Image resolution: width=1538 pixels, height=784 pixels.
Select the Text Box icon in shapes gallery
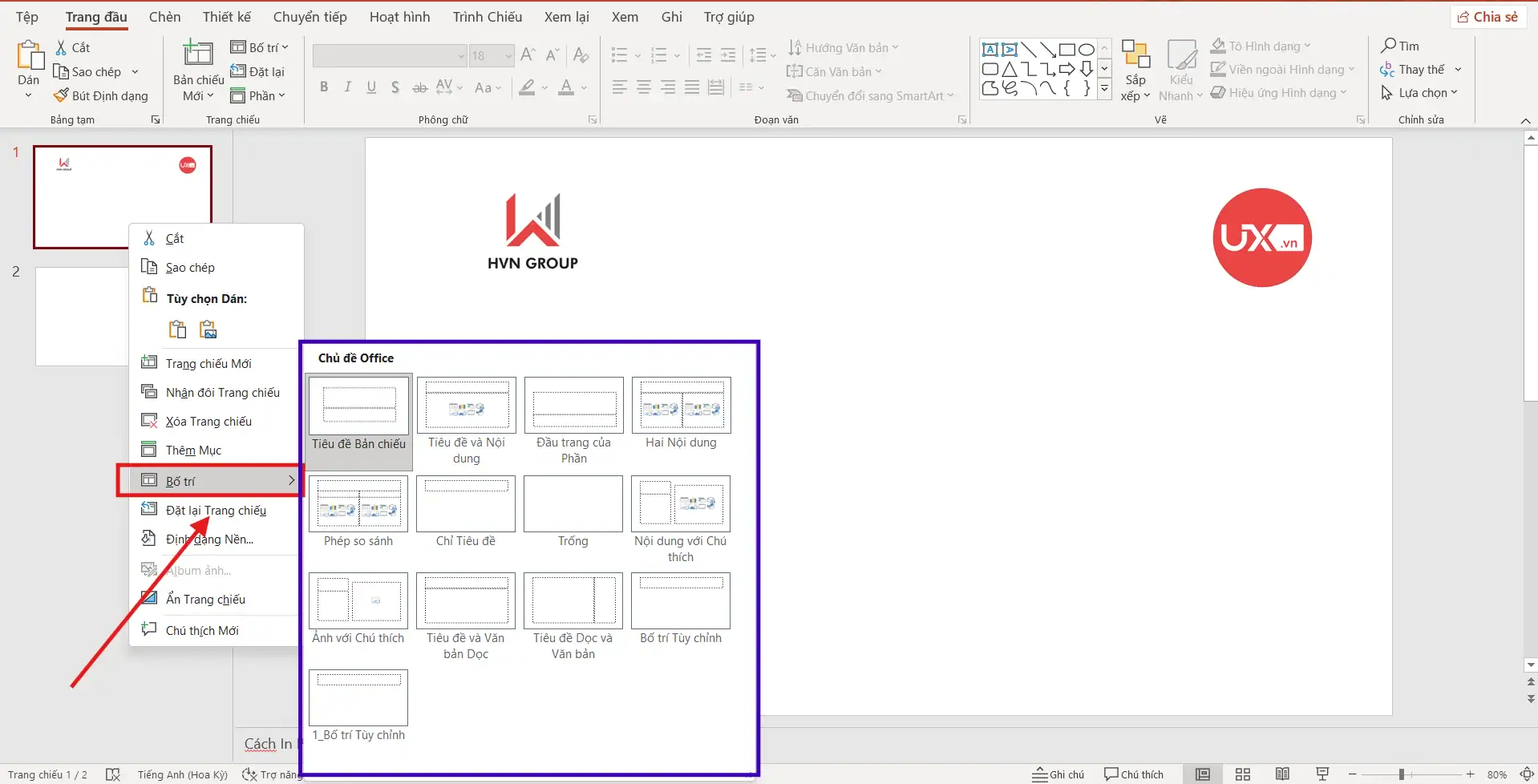pos(989,49)
